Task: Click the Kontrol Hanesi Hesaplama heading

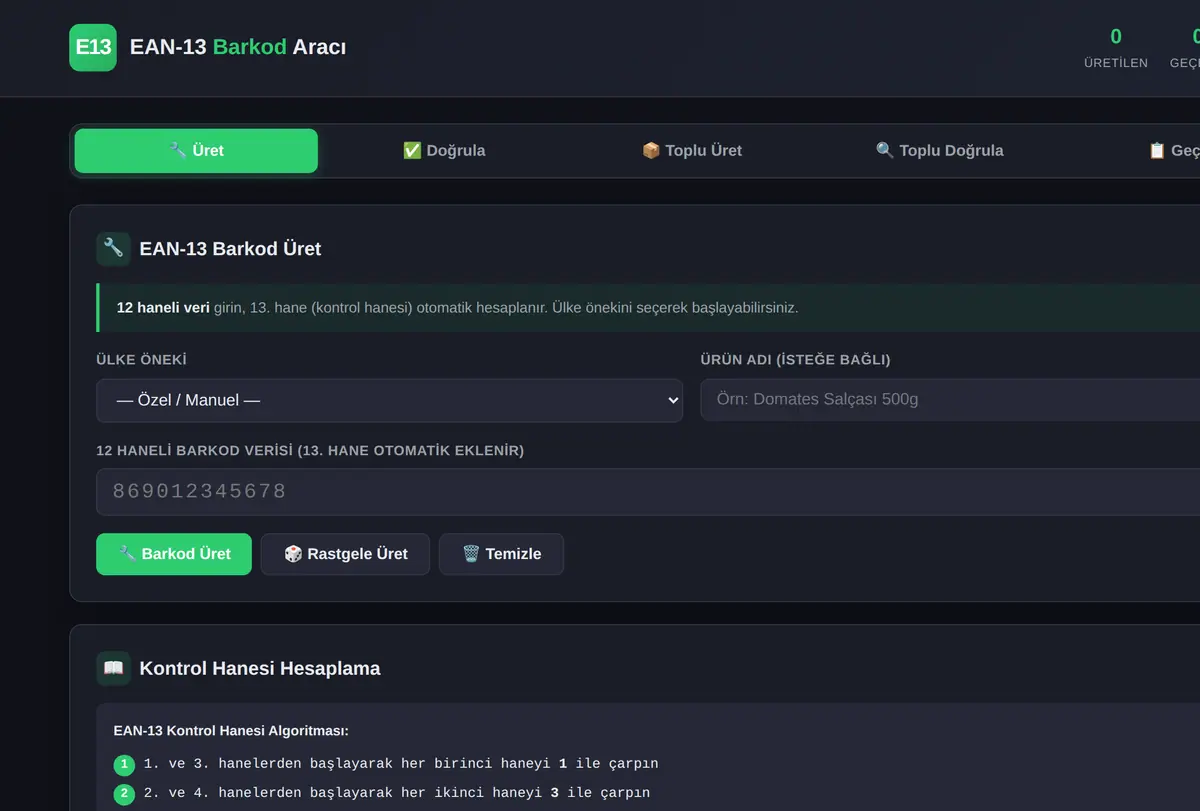Action: (260, 669)
